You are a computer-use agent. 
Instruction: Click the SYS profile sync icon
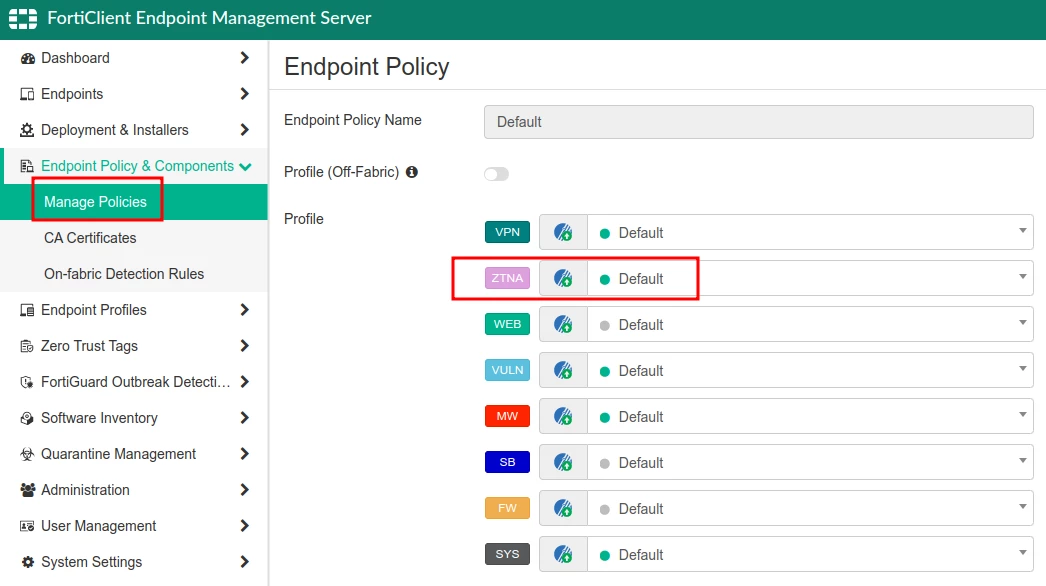[563, 555]
